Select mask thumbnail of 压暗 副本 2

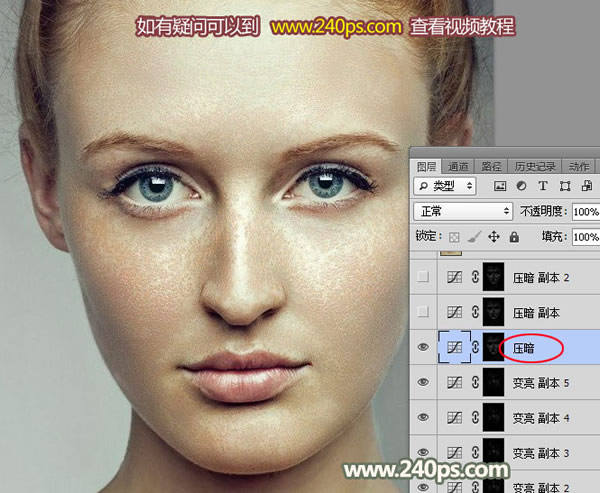pos(493,276)
